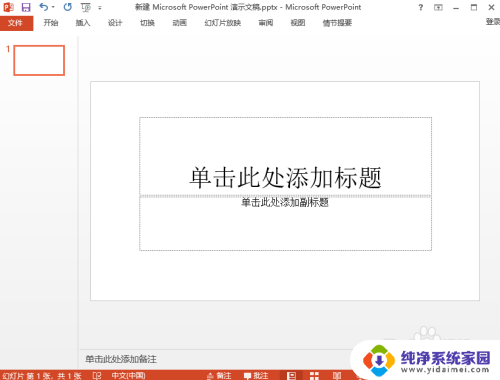The height and width of the screenshot is (380, 500).
Task: Click the 登录 (Sign in) link
Action: [x=493, y=22]
